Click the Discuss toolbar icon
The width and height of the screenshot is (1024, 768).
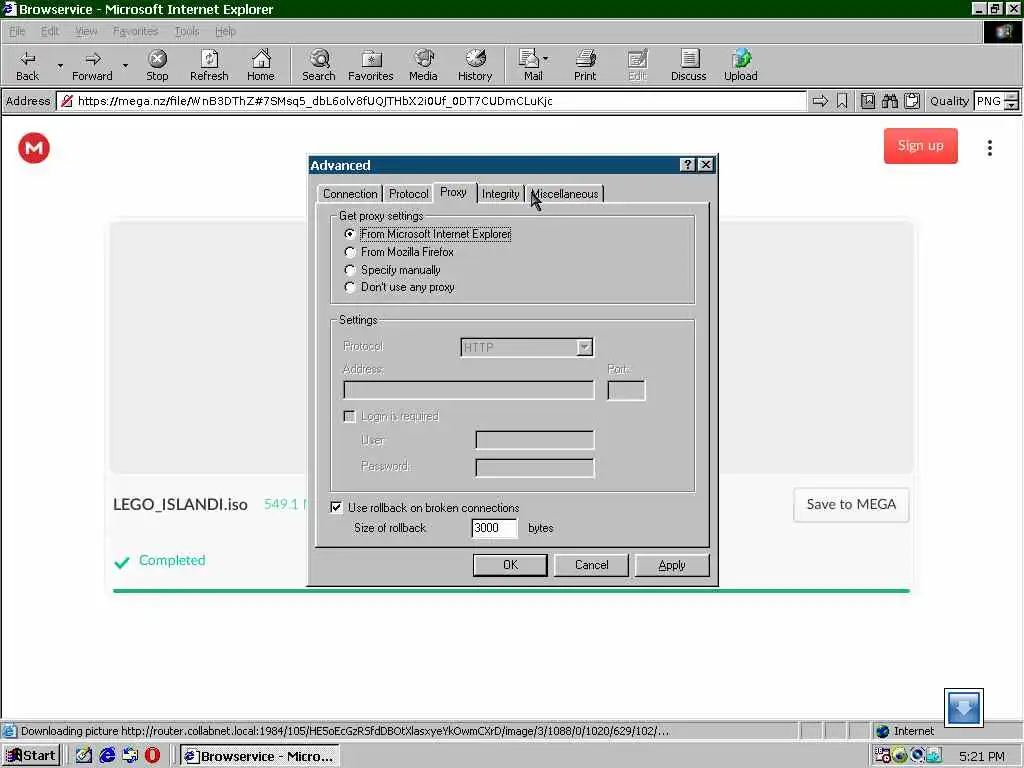pyautogui.click(x=688, y=65)
